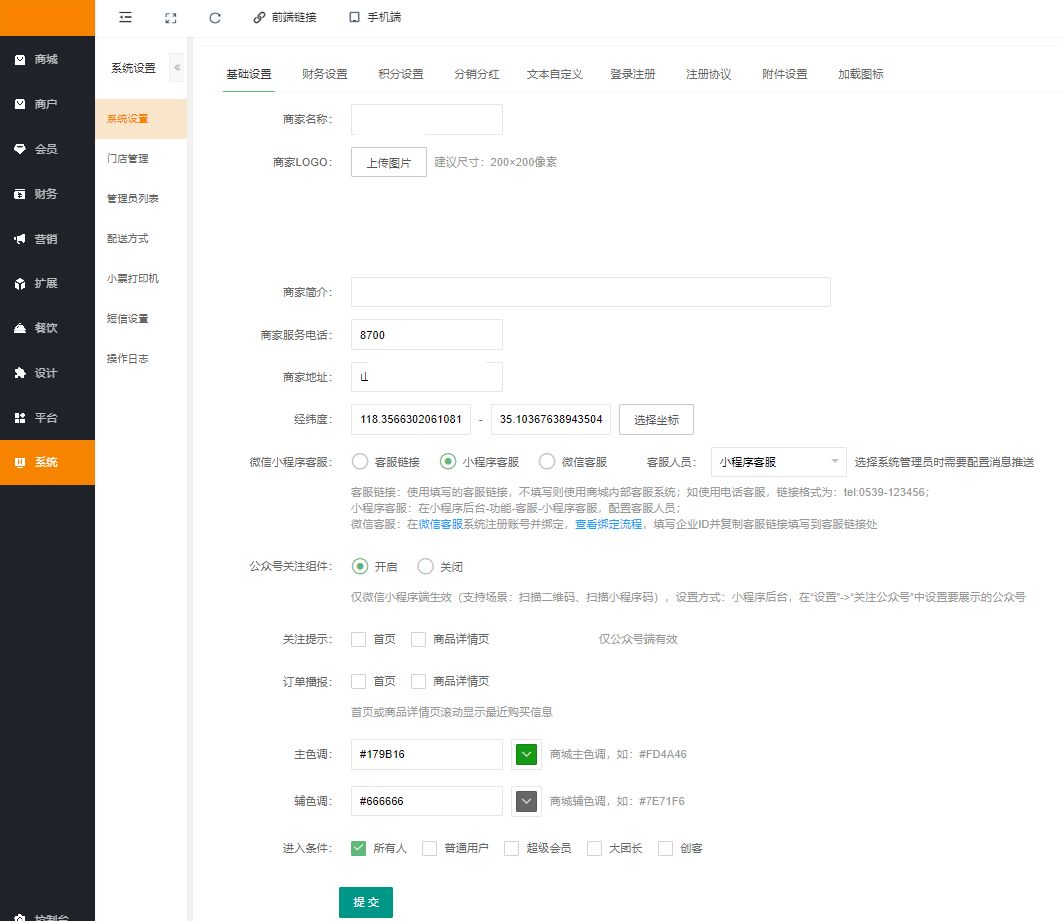
Task: Open the 餐饮 sidebar section
Action: coord(46,328)
